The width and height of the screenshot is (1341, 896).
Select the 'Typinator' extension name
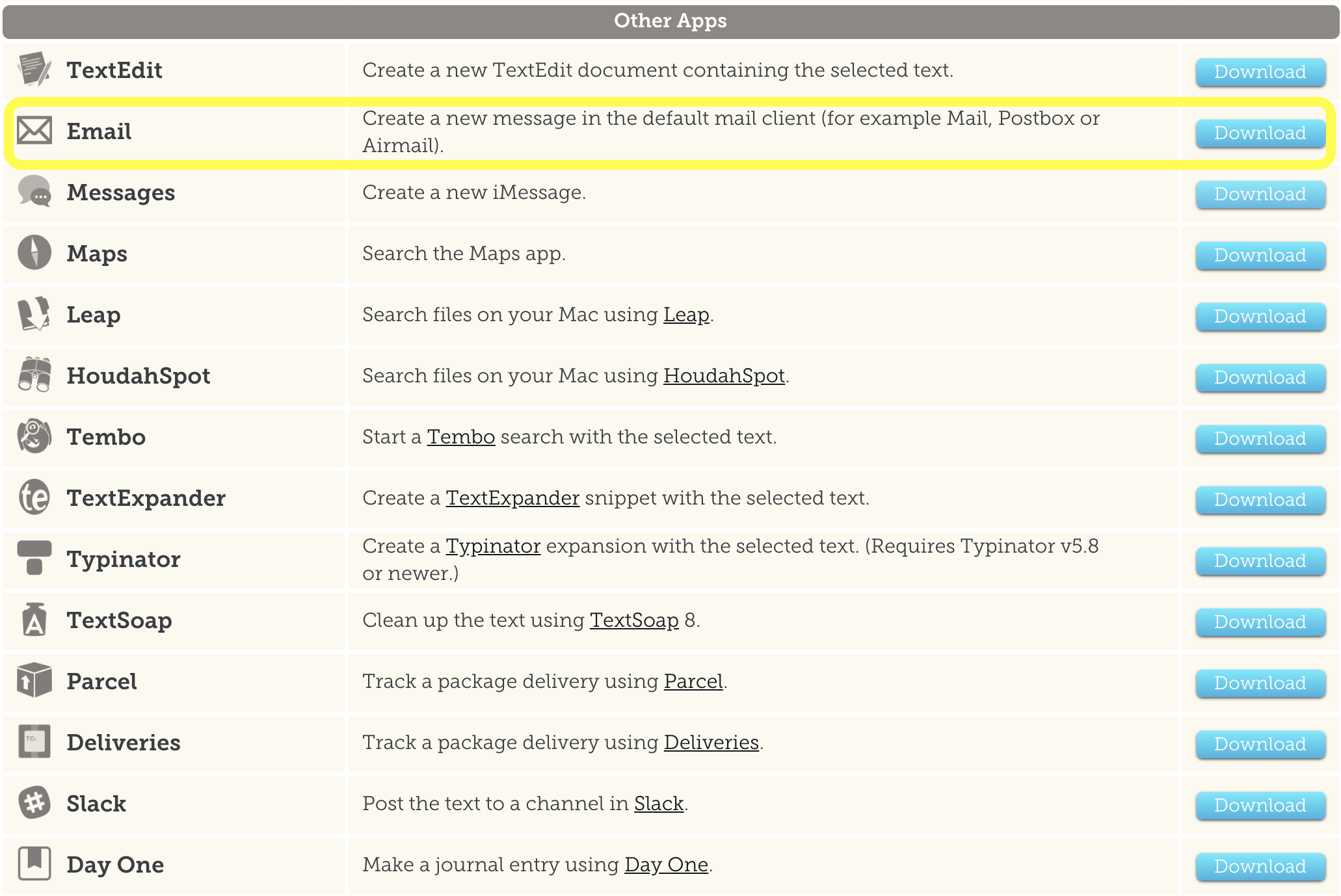coord(124,559)
